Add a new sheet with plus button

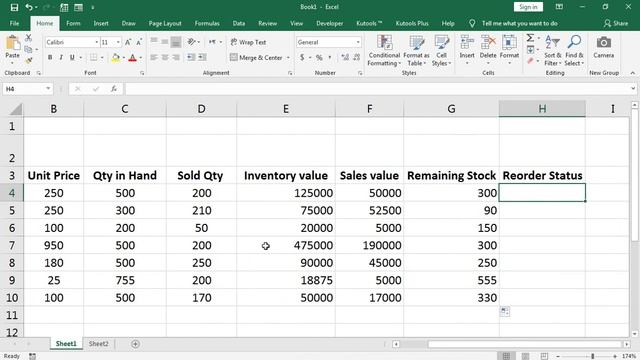(x=135, y=344)
